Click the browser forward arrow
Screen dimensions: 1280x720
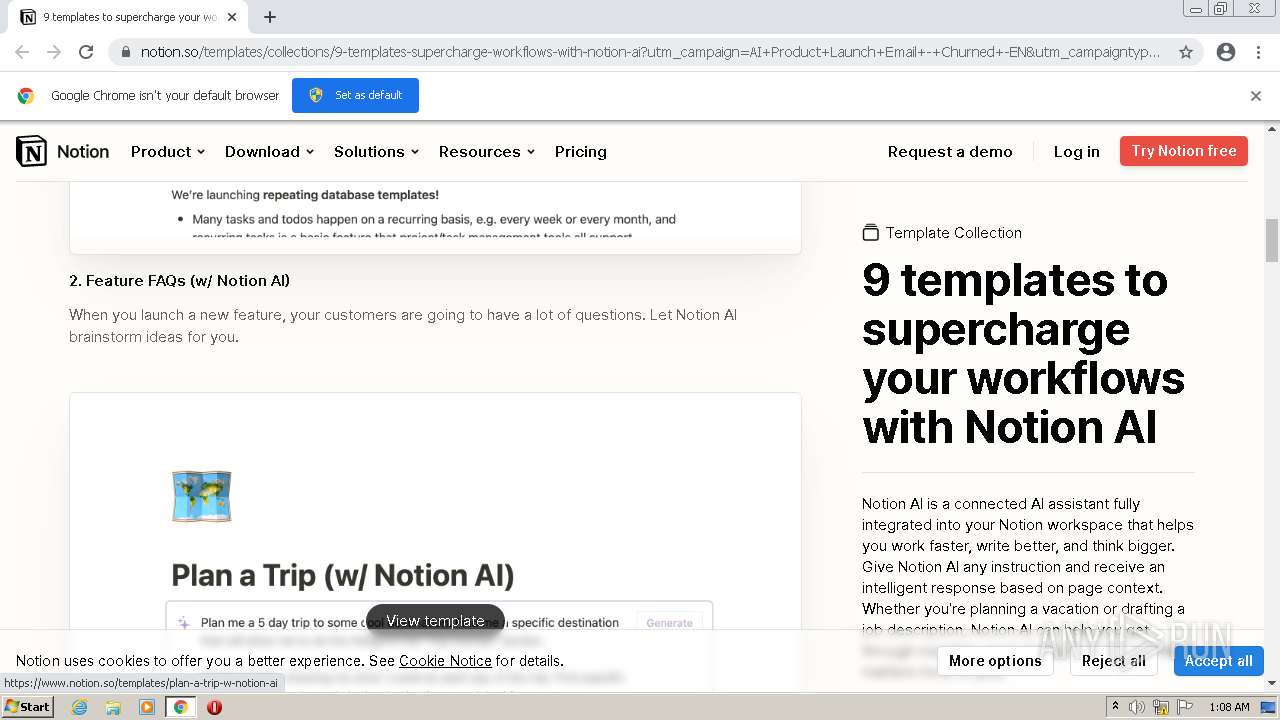pyautogui.click(x=54, y=52)
